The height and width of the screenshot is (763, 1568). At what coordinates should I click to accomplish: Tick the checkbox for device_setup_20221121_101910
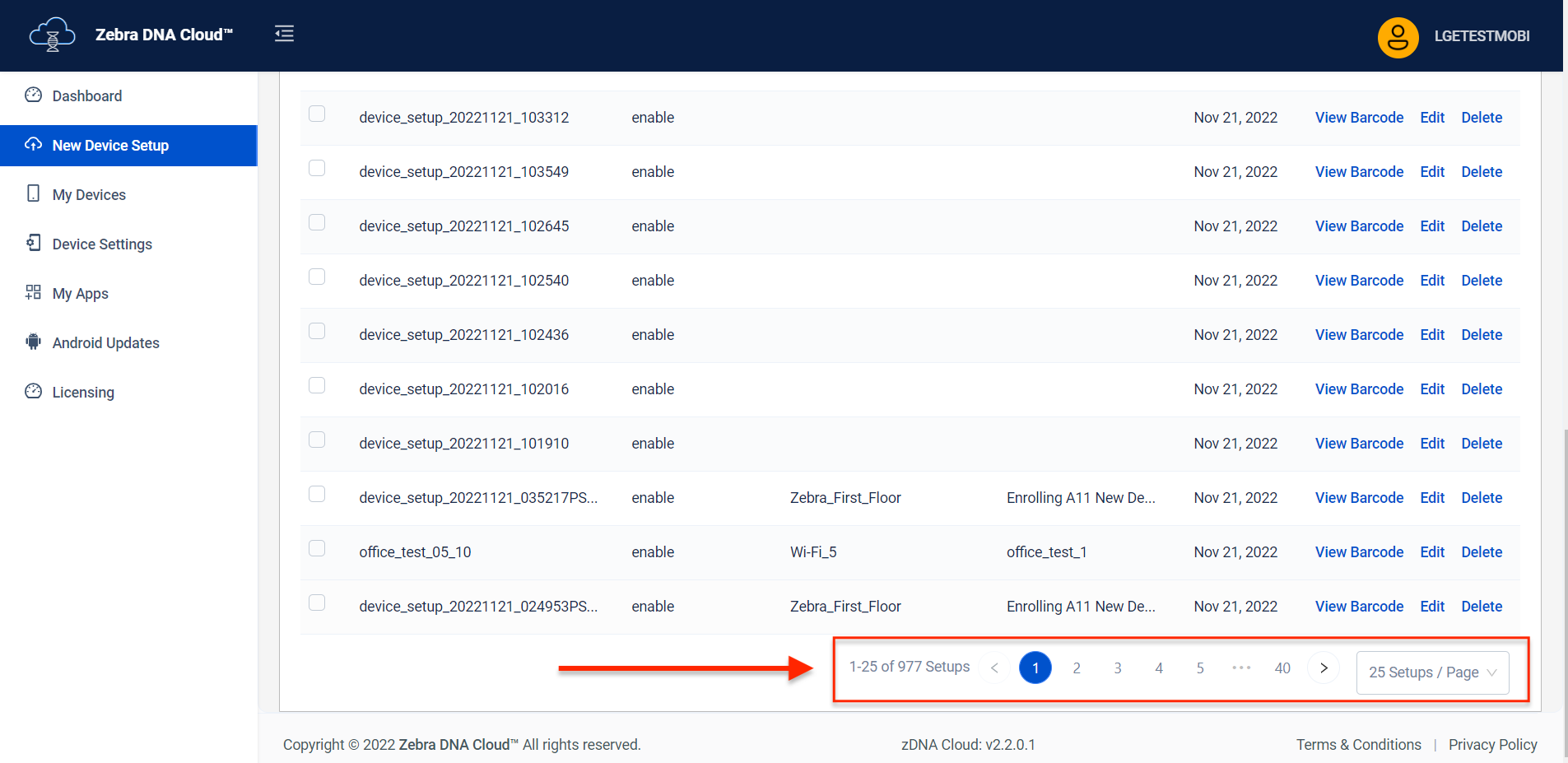click(317, 440)
